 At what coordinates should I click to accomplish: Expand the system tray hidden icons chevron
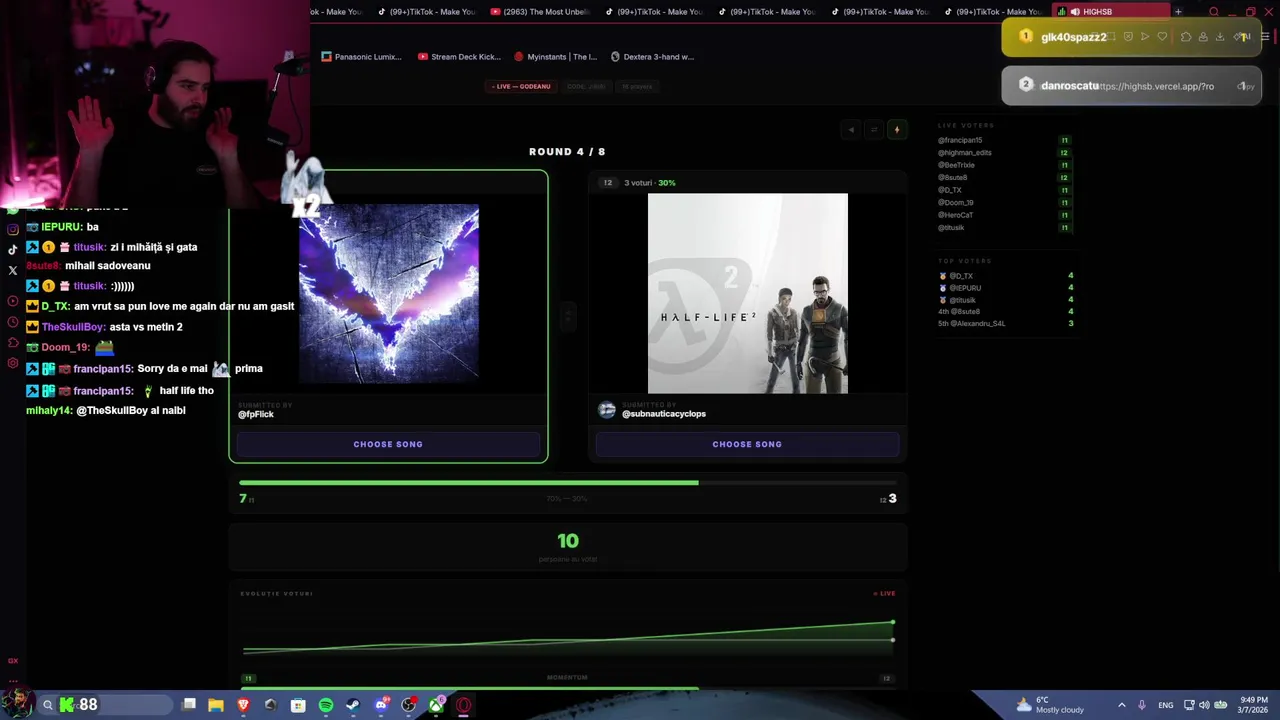coord(1122,705)
